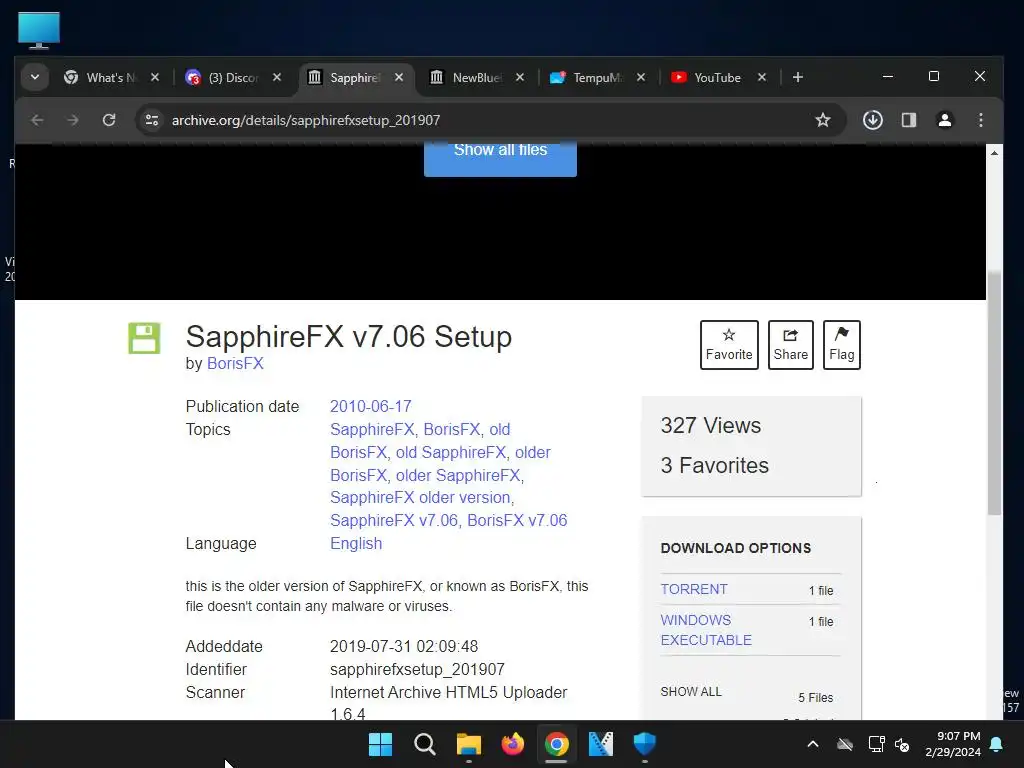Click the cloud sync tray icon
Image resolution: width=1024 pixels, height=768 pixels.
(845, 744)
